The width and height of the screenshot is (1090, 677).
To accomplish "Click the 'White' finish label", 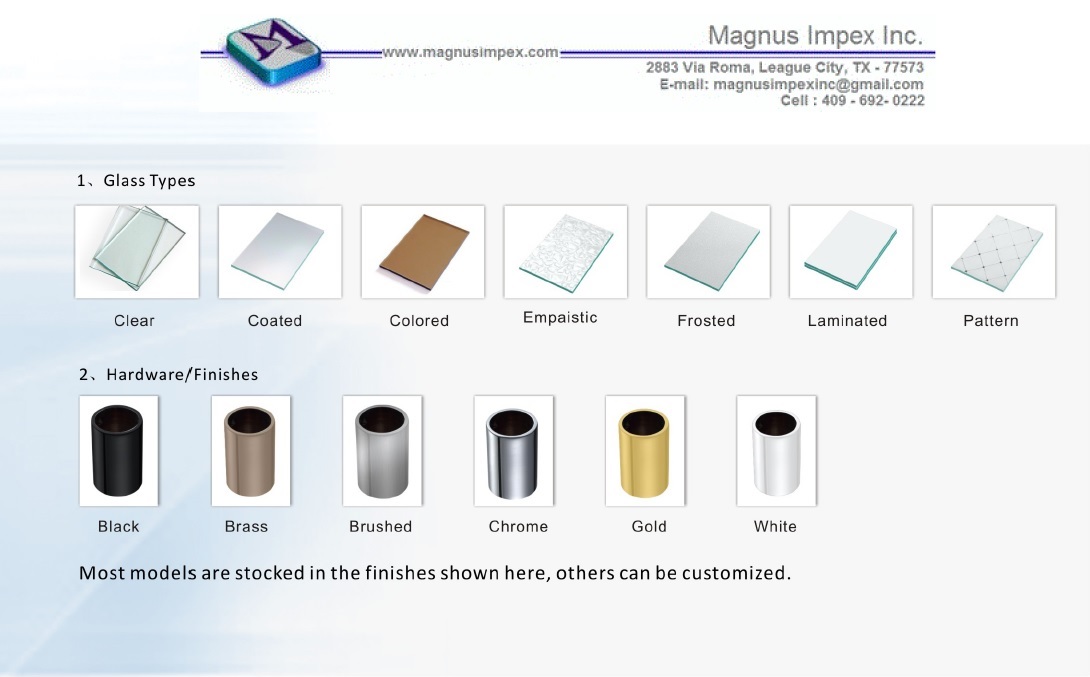I will pyautogui.click(x=775, y=526).
